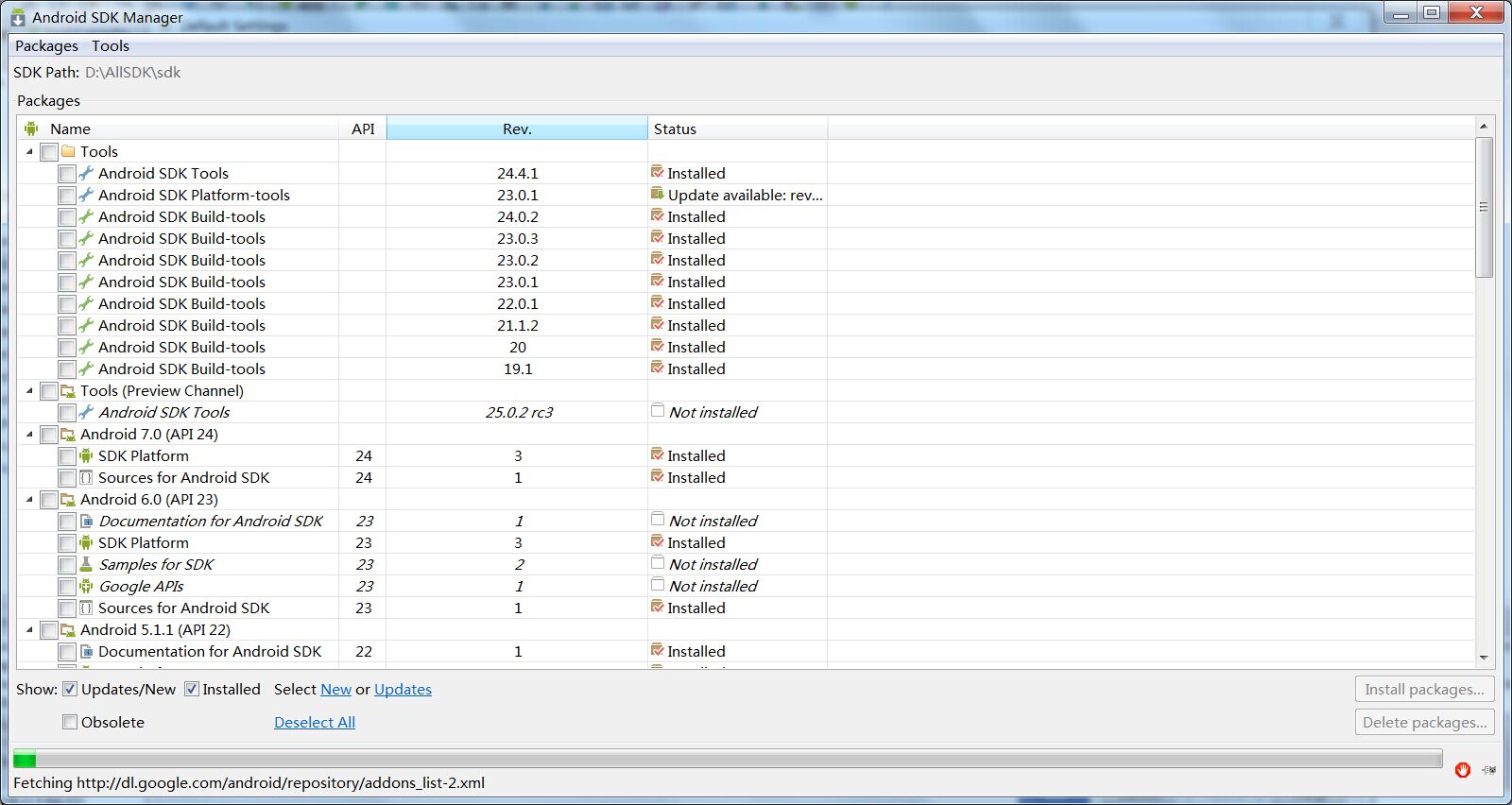Click the Android icon in the Name column header
The height and width of the screenshot is (805, 1512).
(x=31, y=128)
